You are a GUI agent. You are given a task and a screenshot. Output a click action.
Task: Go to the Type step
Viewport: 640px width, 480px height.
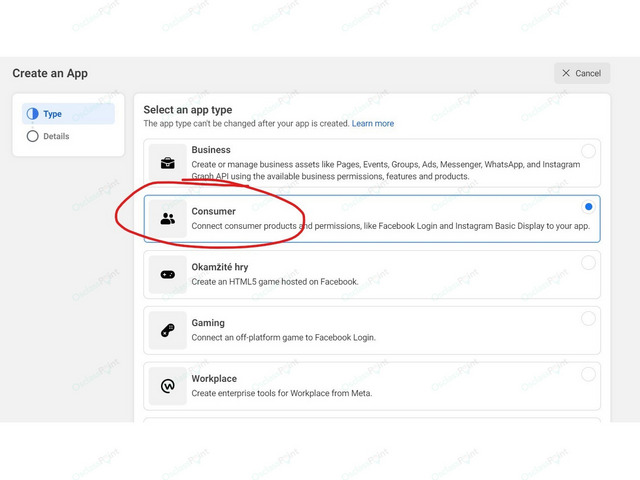pyautogui.click(x=68, y=113)
